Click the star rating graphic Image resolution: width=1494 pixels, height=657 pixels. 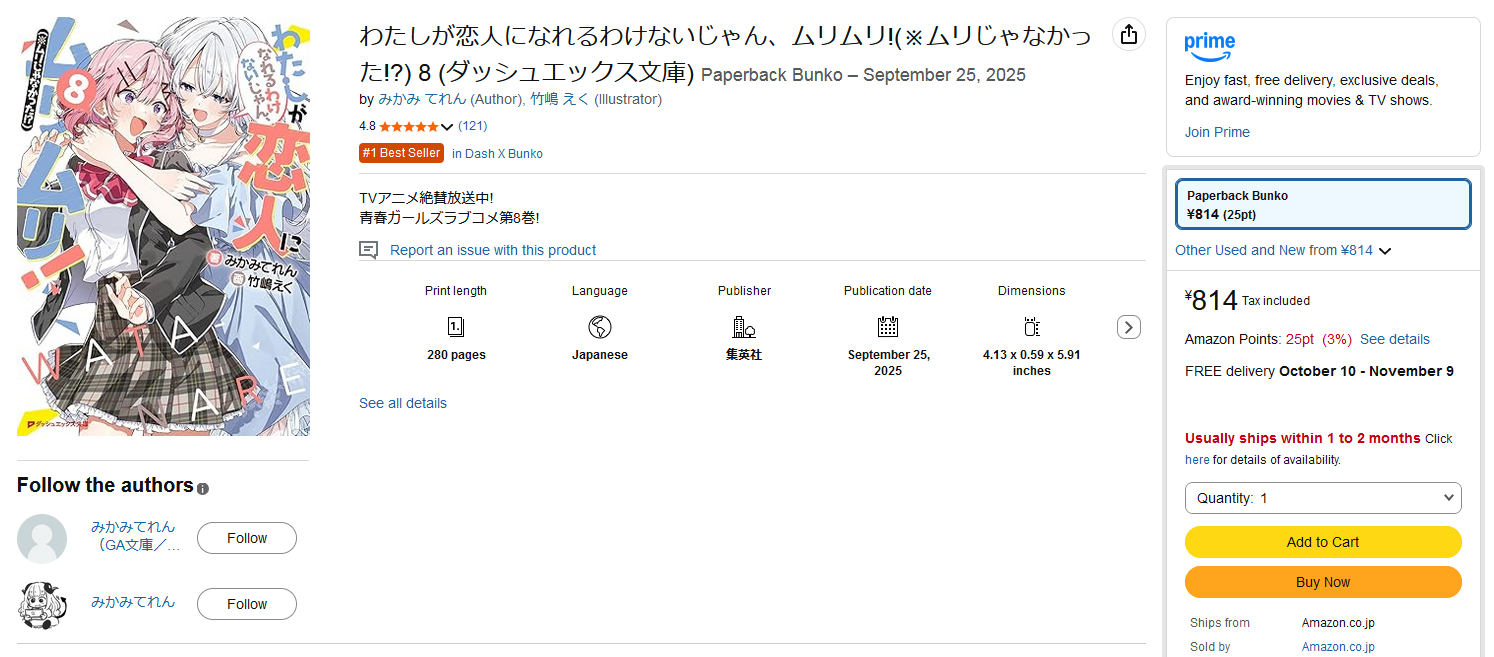click(408, 126)
